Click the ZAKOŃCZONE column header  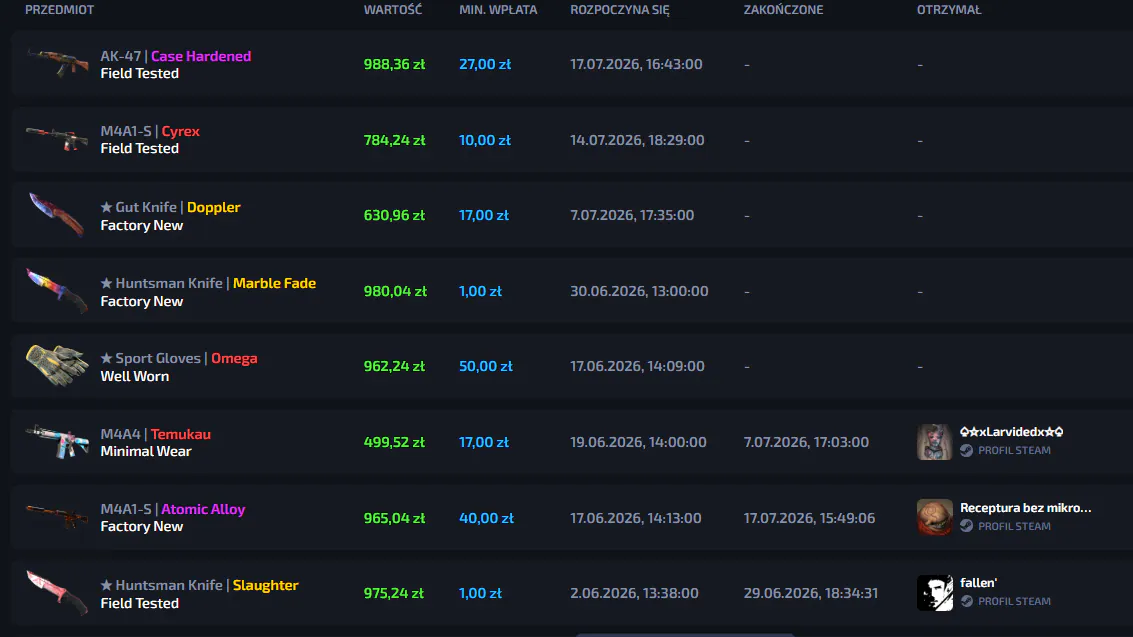tap(783, 9)
